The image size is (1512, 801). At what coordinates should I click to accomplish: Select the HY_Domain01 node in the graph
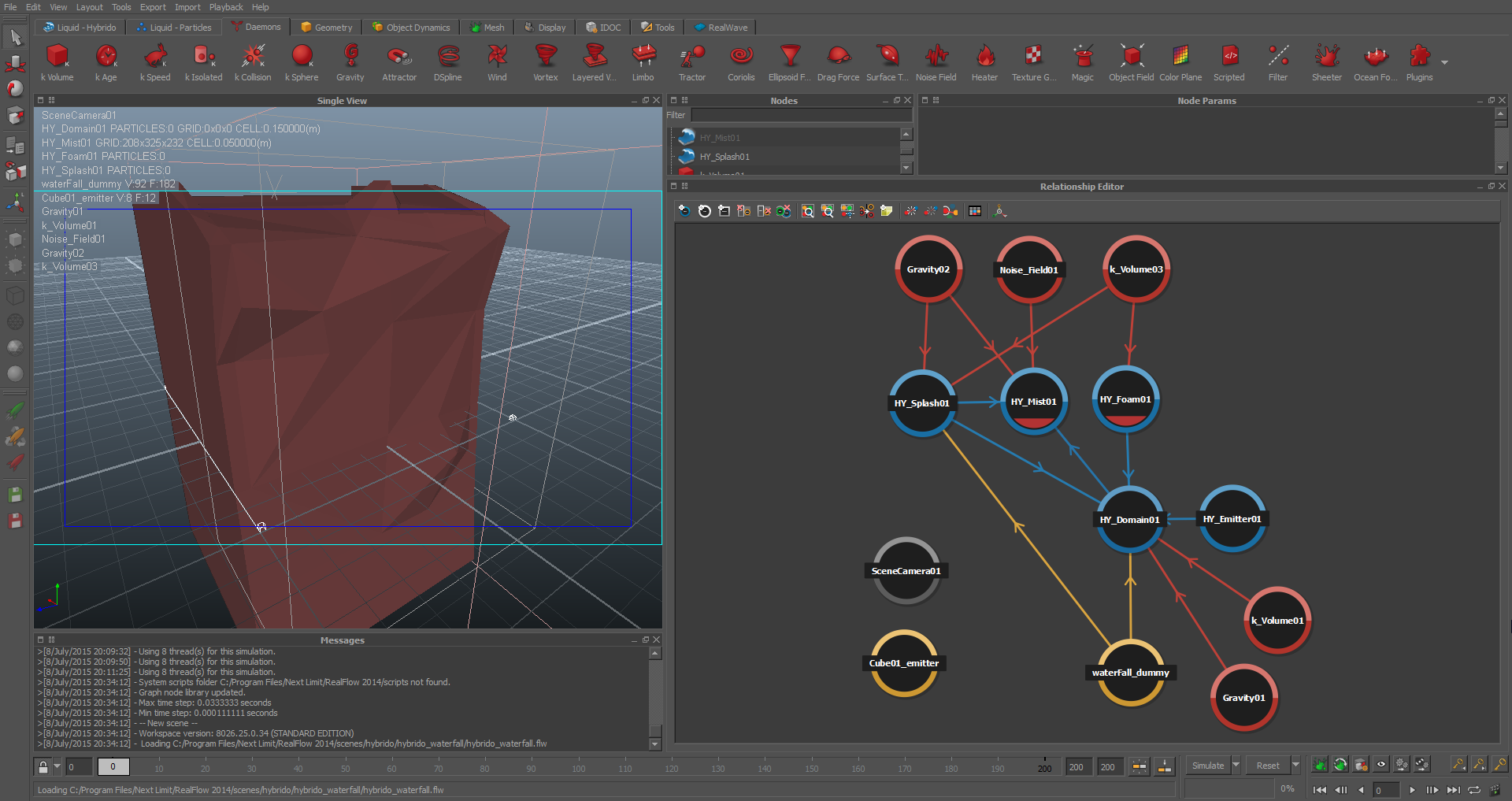pyautogui.click(x=1129, y=519)
